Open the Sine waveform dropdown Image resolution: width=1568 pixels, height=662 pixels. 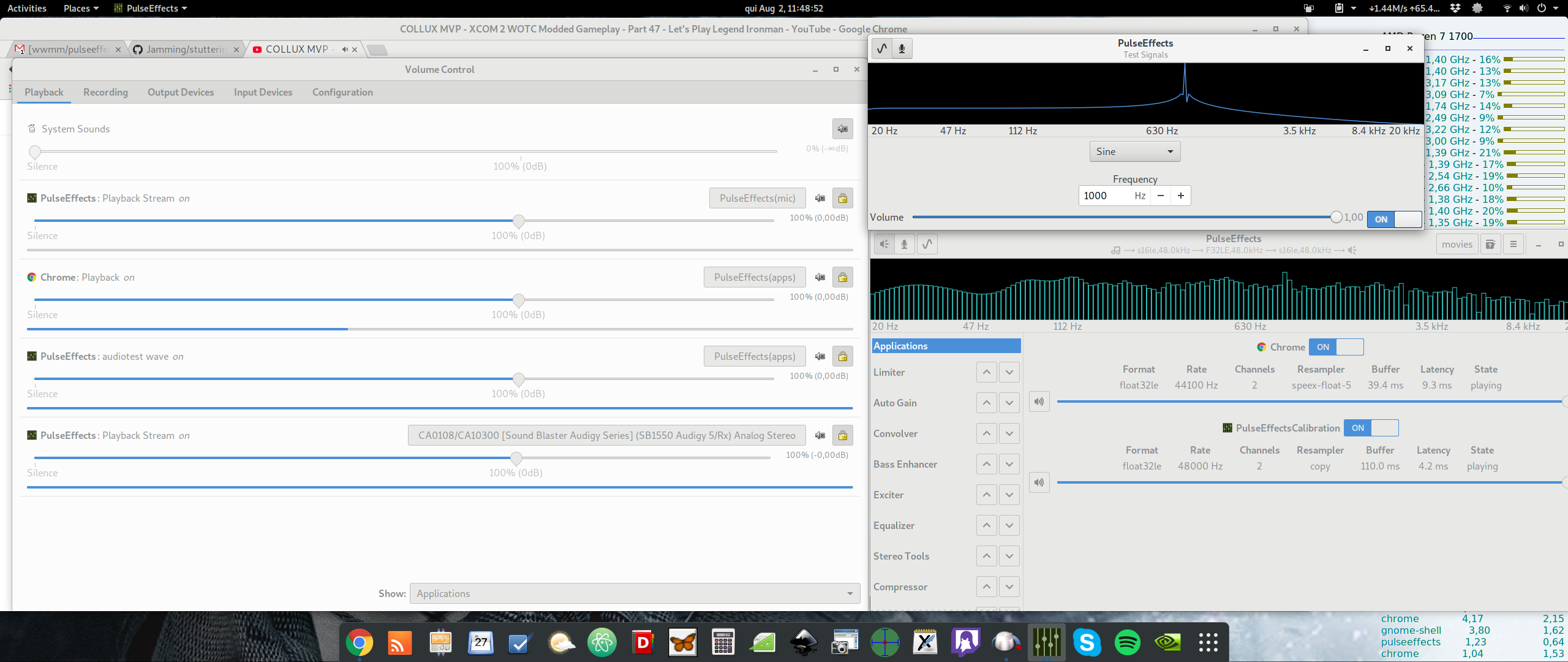[1135, 151]
